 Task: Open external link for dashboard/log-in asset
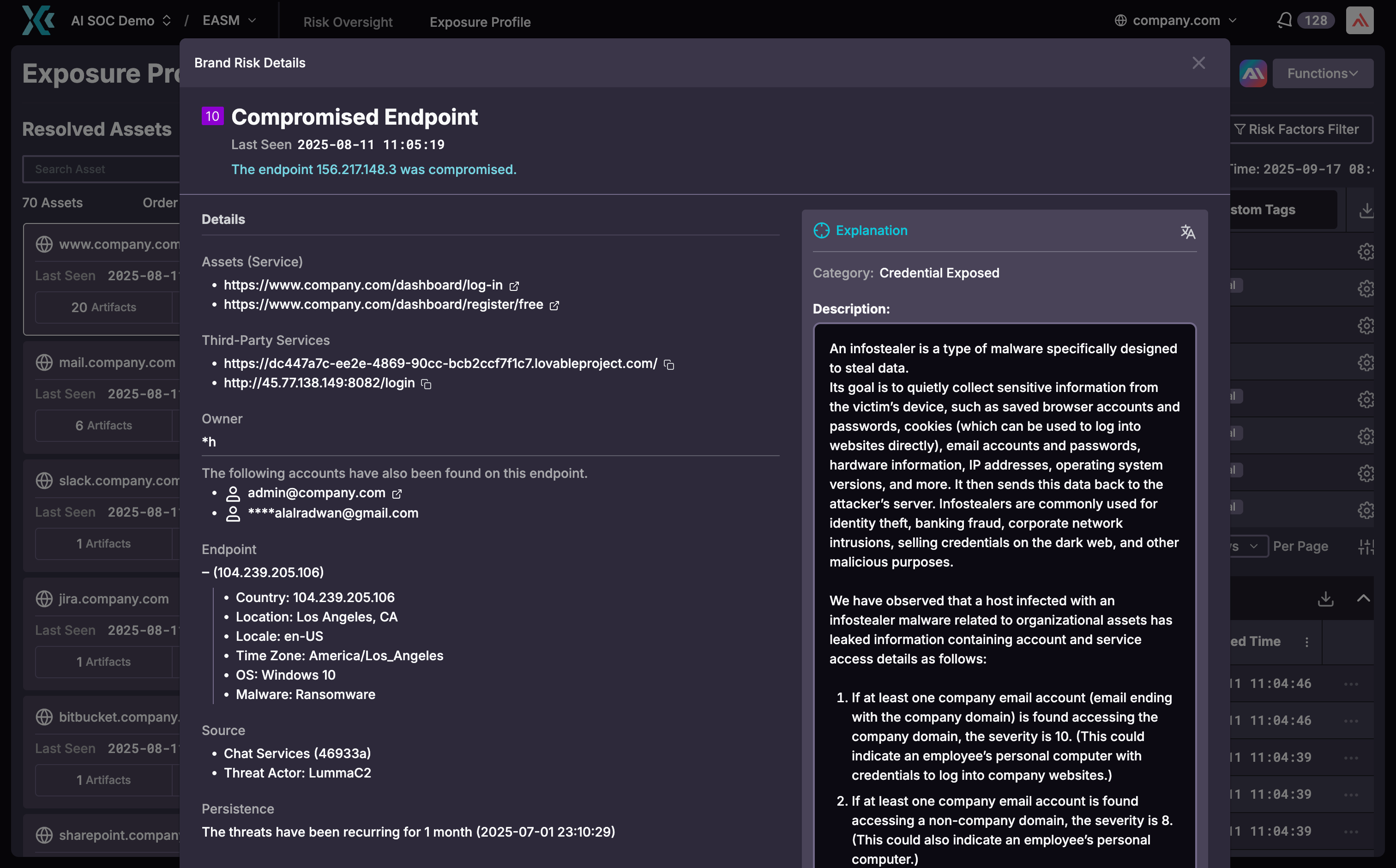515,285
